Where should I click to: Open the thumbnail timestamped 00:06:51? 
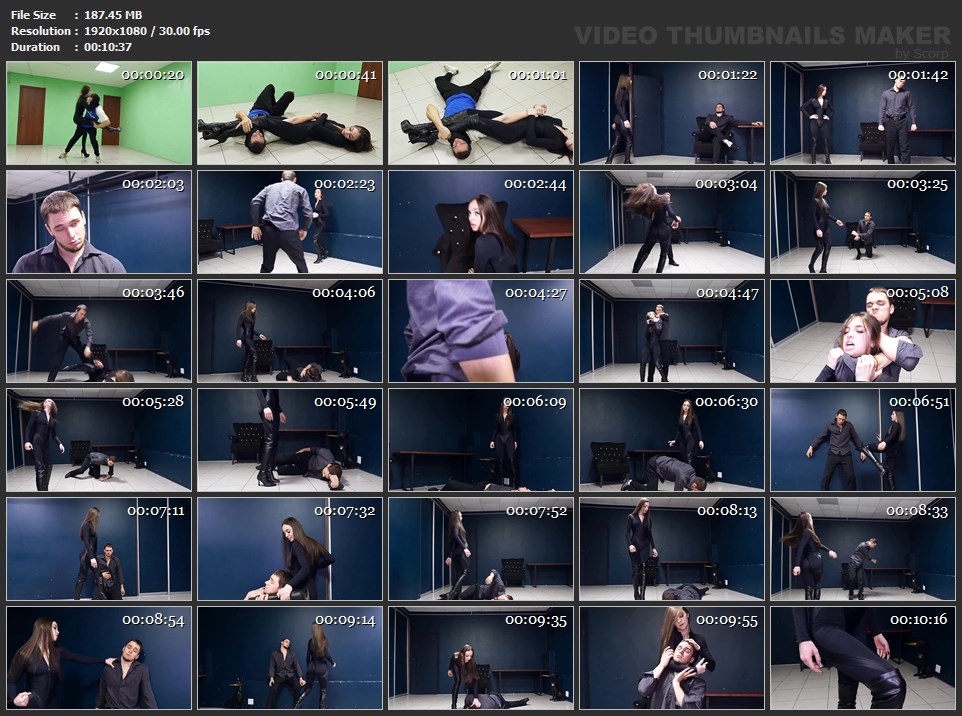coord(863,440)
